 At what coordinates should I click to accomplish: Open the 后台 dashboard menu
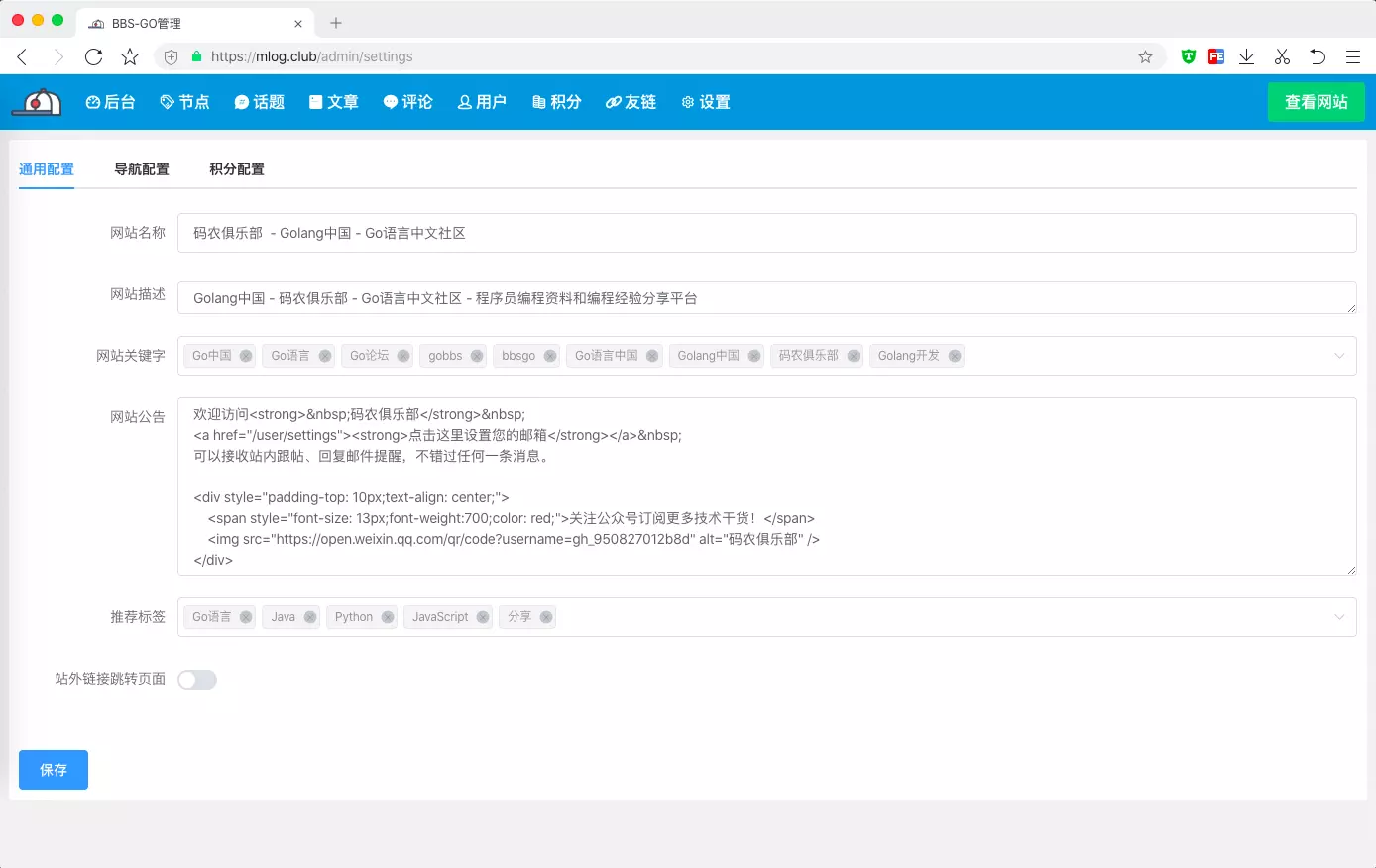[110, 102]
